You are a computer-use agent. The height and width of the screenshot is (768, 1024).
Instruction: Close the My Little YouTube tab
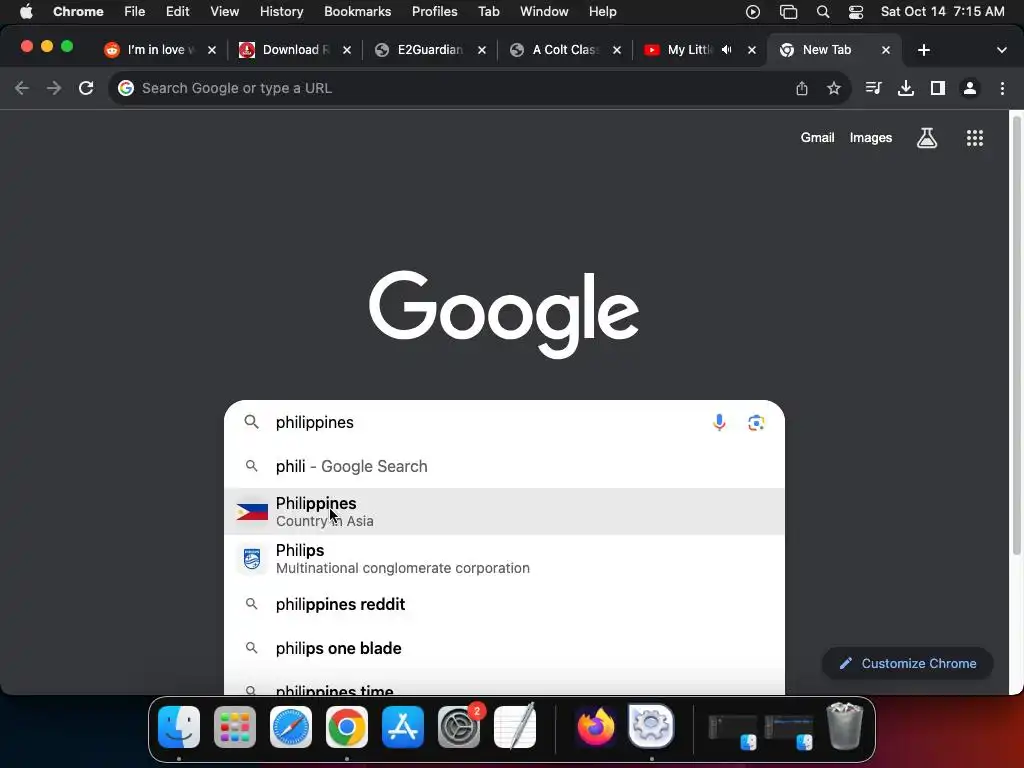752,50
